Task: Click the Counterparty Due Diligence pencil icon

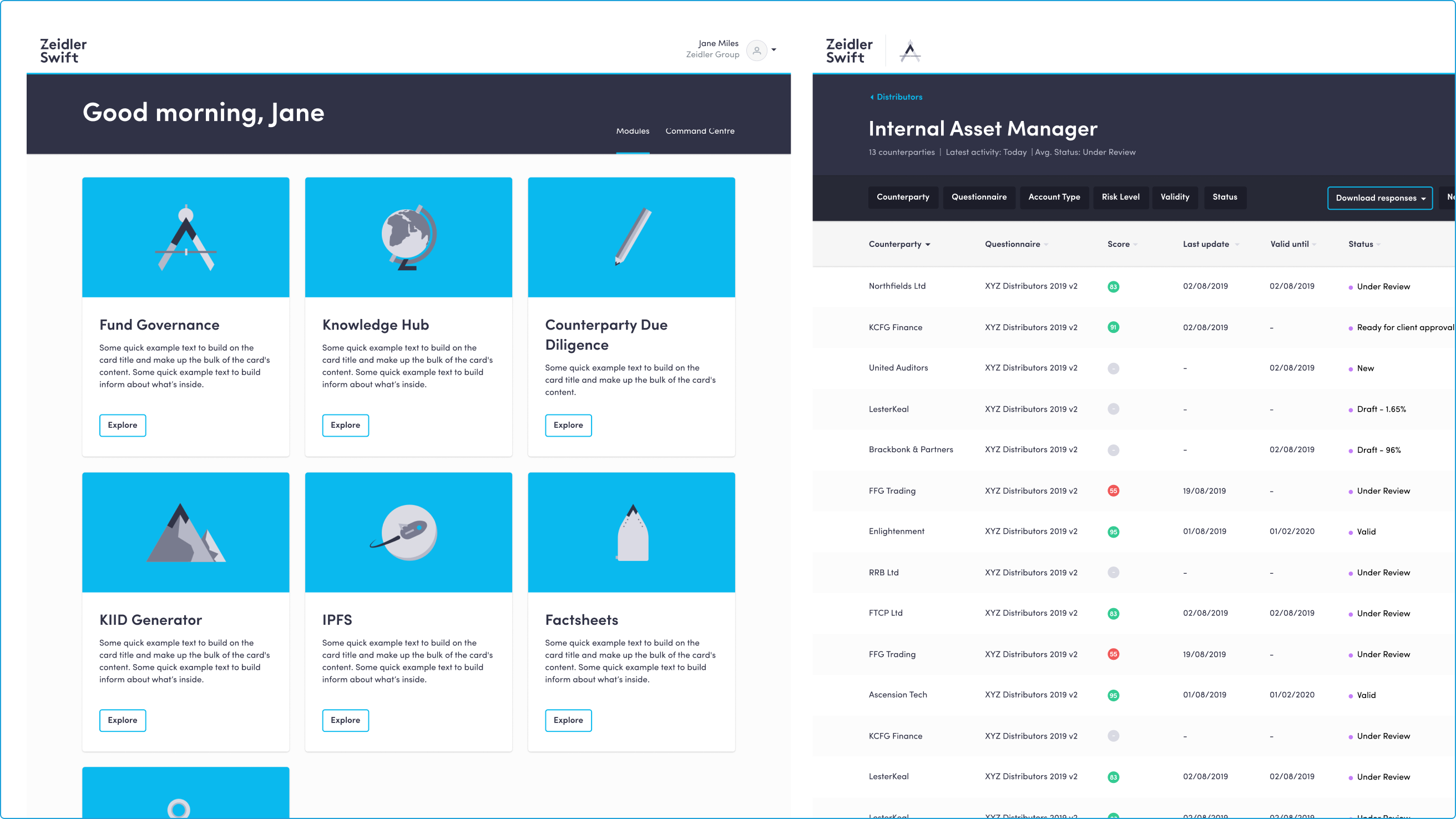Action: pos(633,236)
